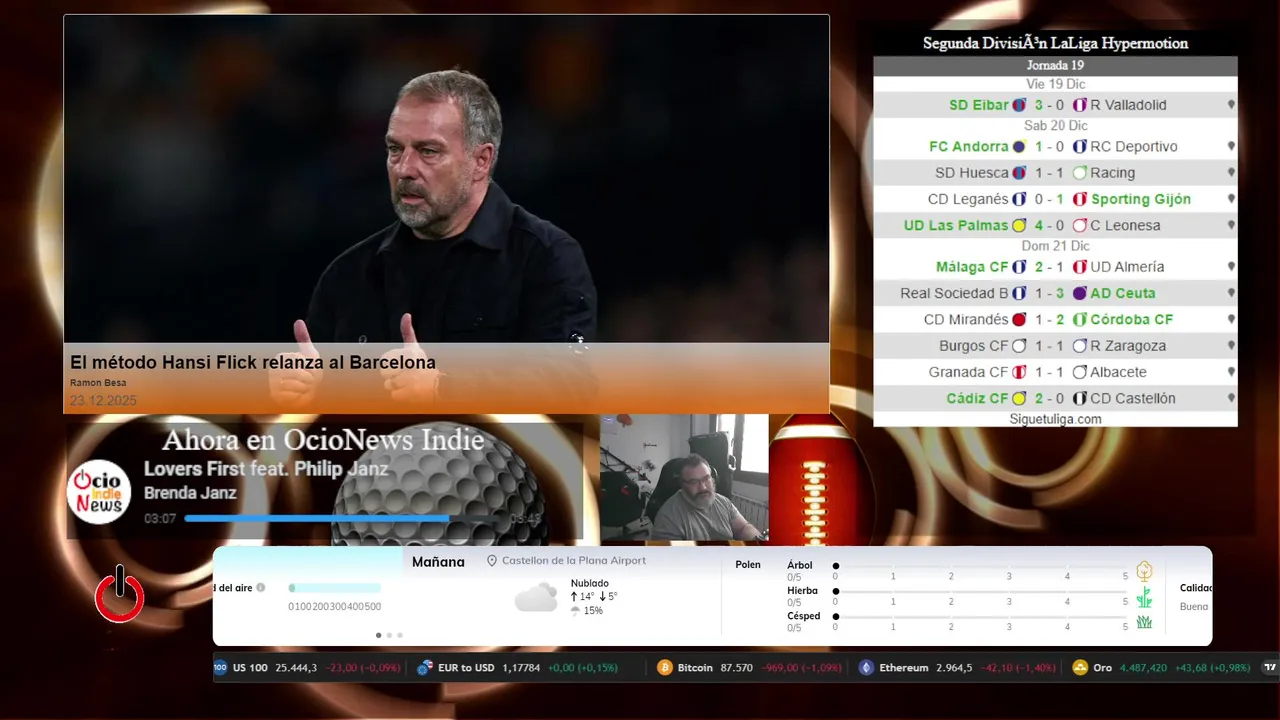The width and height of the screenshot is (1280, 720).
Task: Click the location pin beside Castellon de la Plana Airport
Action: coord(492,561)
